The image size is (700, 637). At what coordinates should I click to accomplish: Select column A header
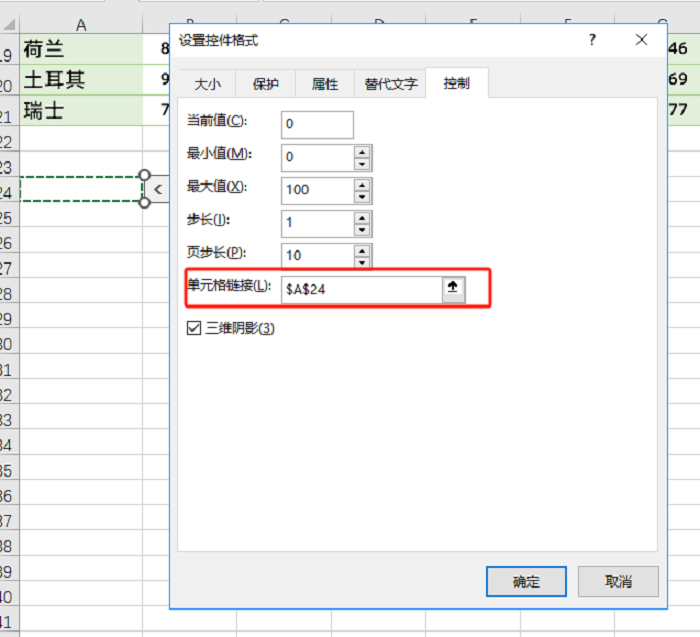tap(80, 24)
